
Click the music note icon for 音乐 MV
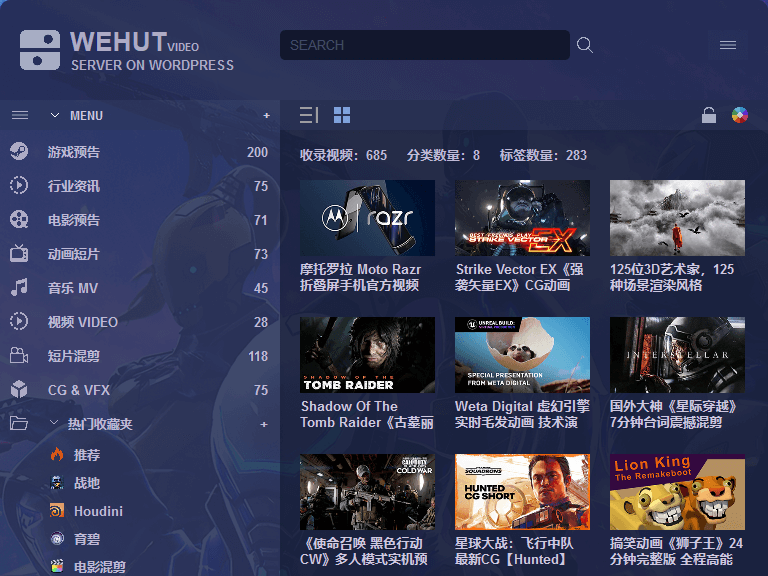tap(19, 288)
